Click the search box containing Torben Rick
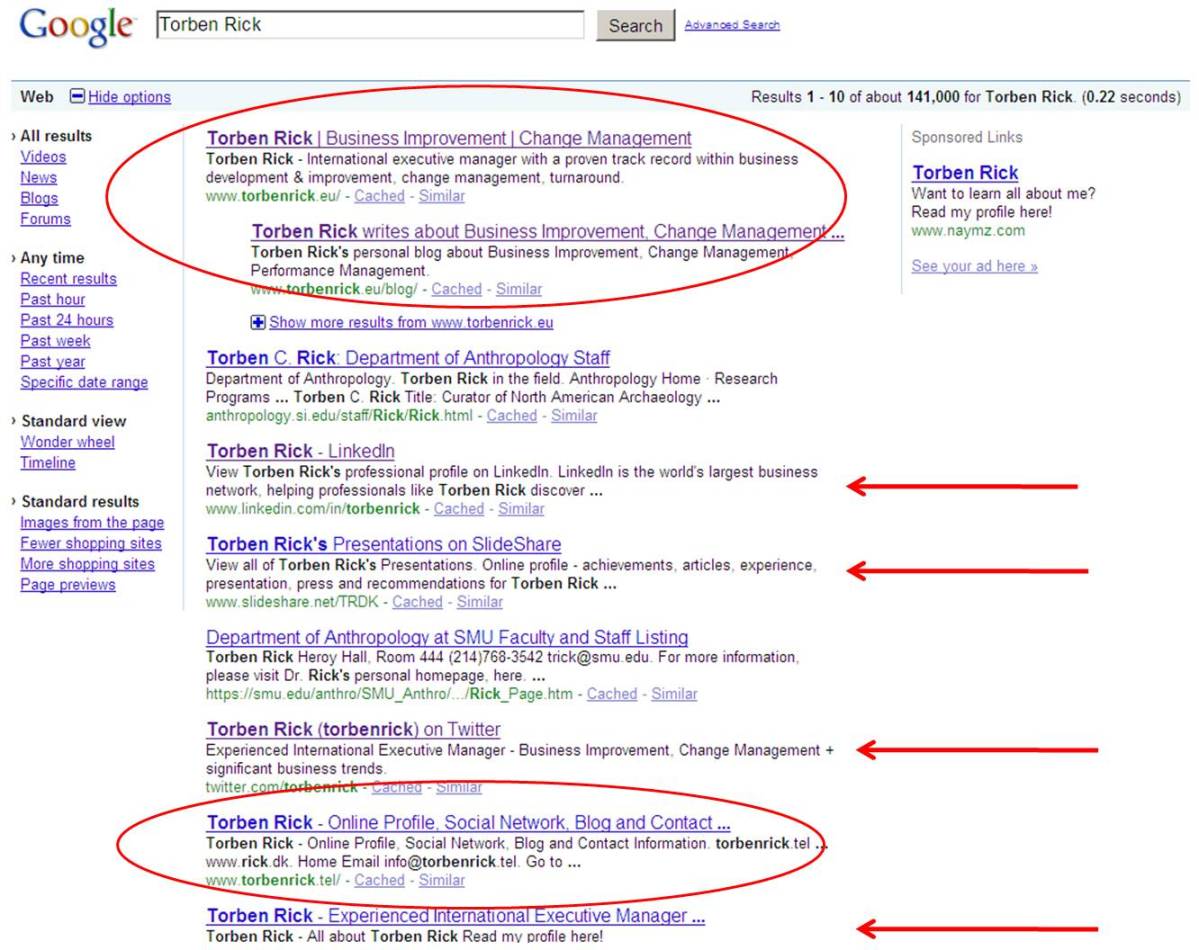Screen dimensions: 1199x950 [370, 24]
